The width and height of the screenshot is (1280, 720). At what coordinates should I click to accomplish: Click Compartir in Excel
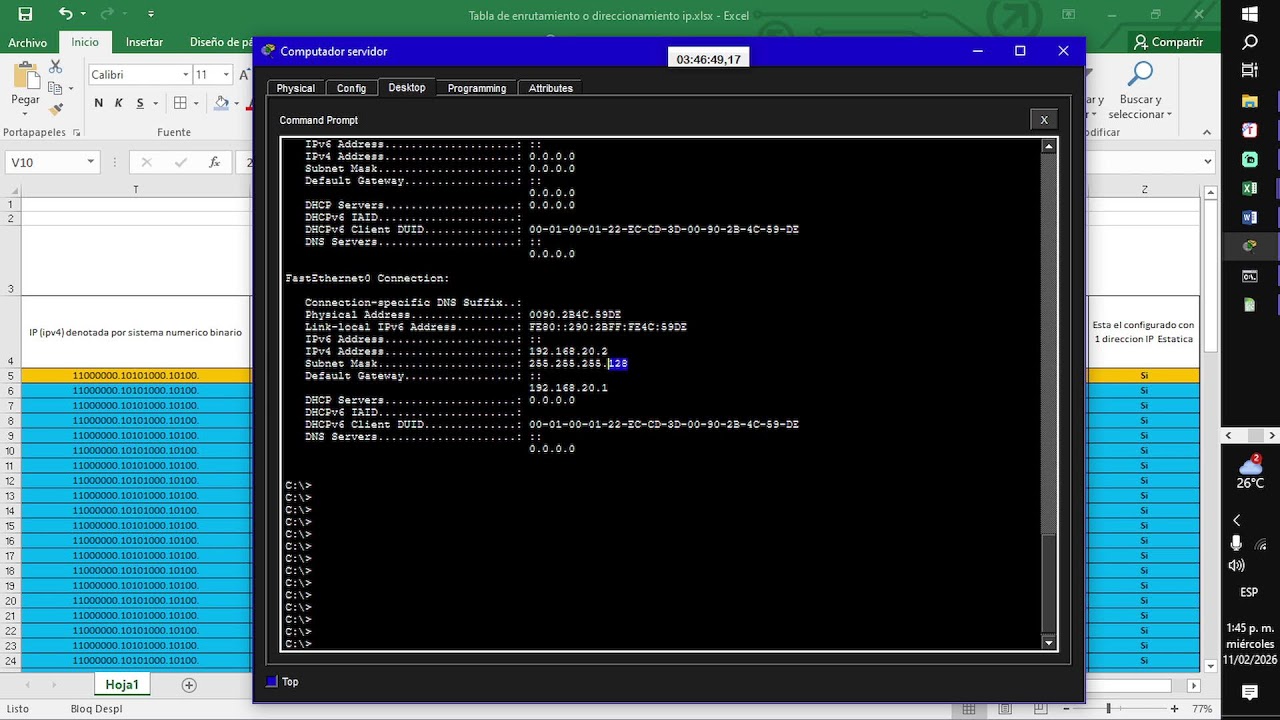(1168, 42)
